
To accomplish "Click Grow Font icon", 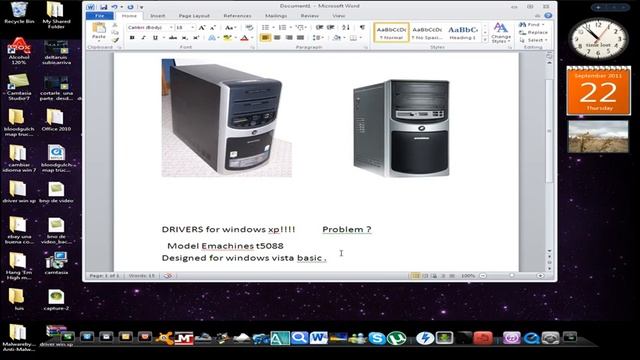I will click(x=202, y=27).
